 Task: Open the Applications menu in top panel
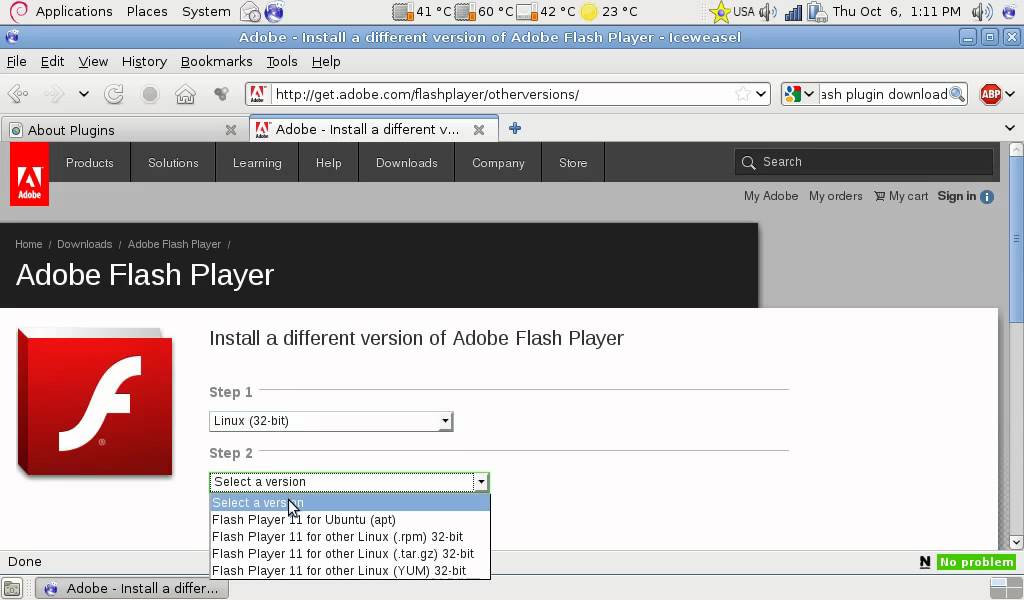(x=74, y=11)
